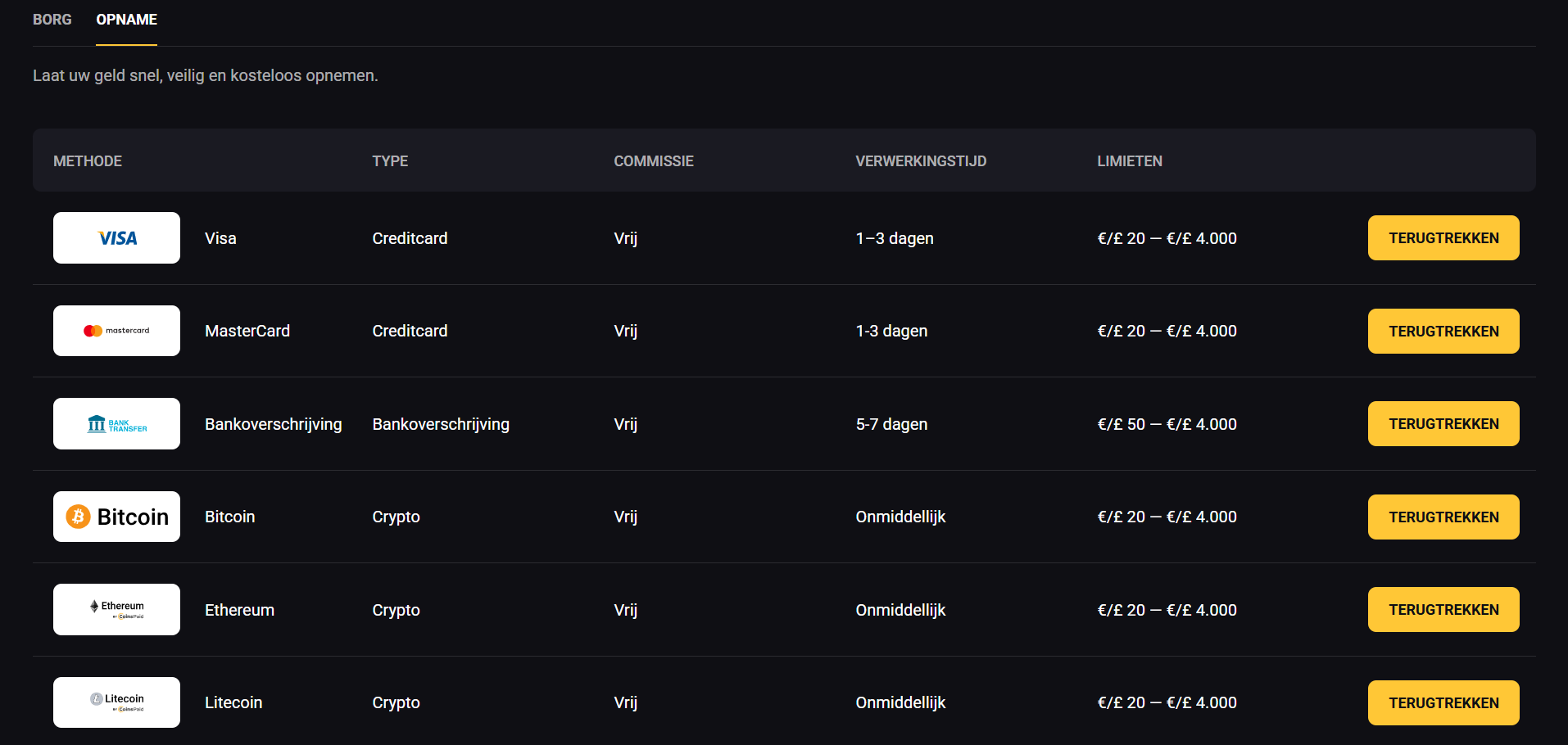Select the Ethereum logo icon
This screenshot has width=1568, height=745.
coord(116,610)
